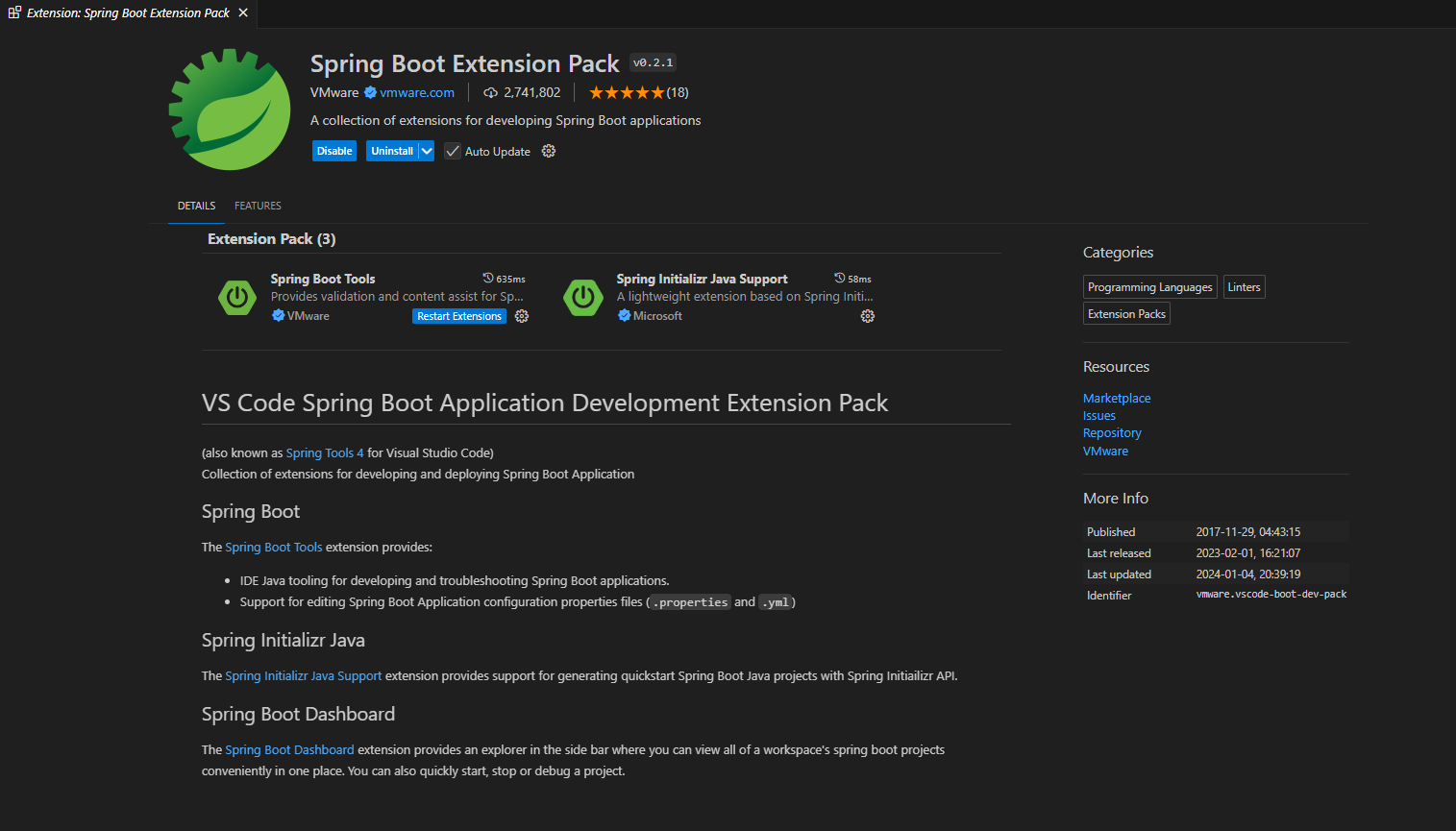1456x831 pixels.
Task: Click the Spring Initializr Java Support extension icon
Action: [583, 297]
